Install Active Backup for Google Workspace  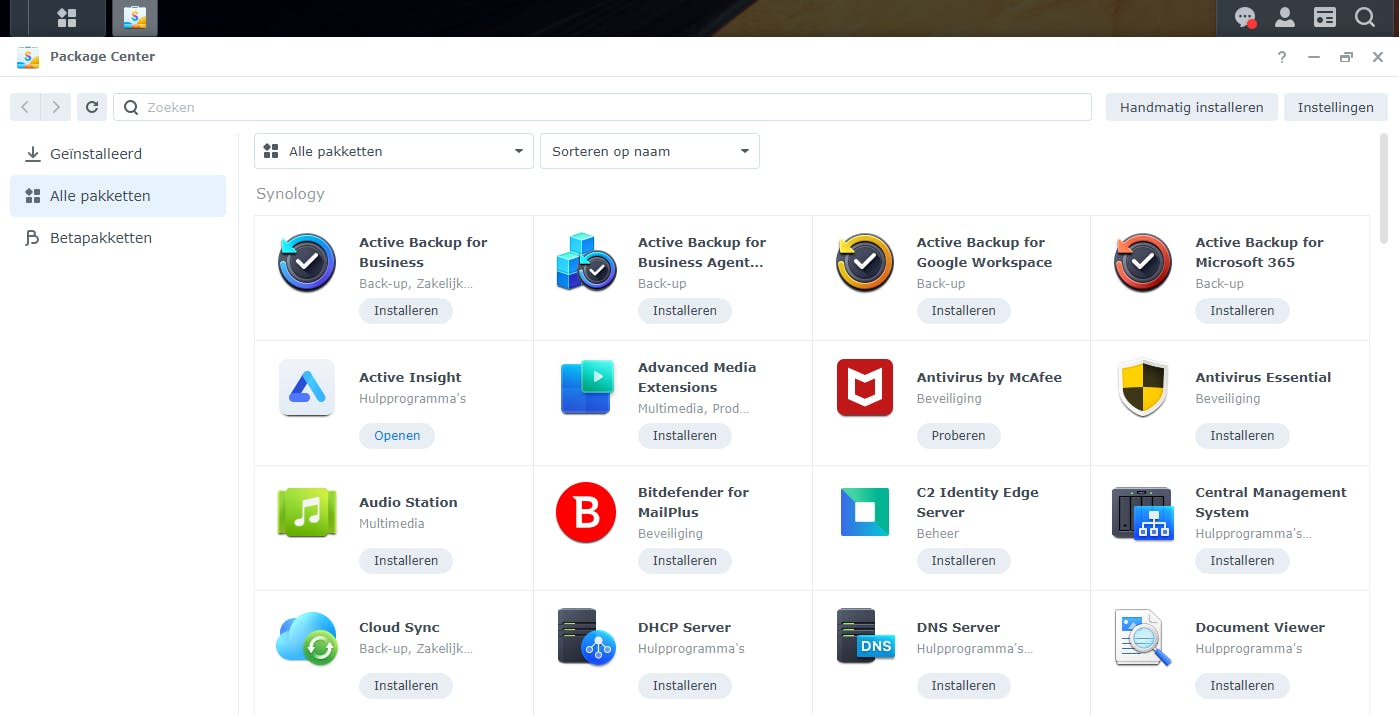964,311
